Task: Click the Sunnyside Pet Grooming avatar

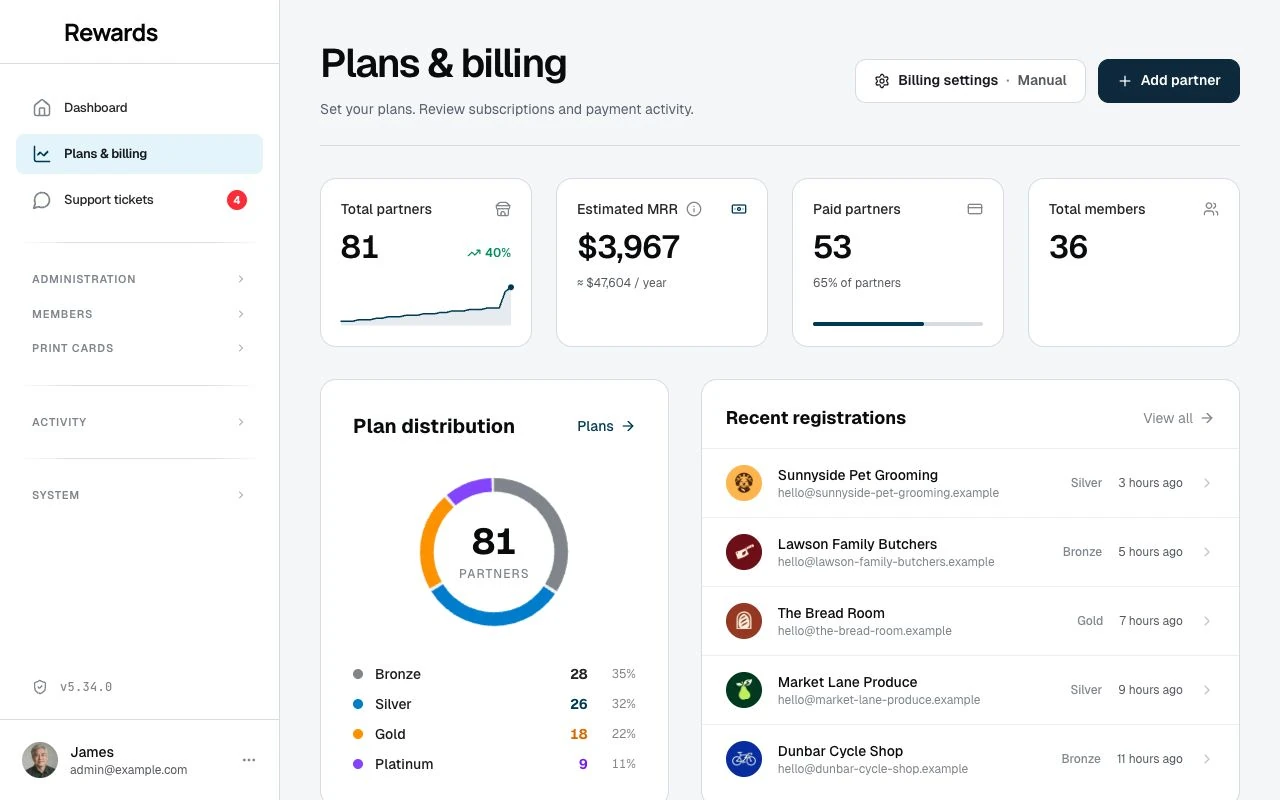Action: tap(744, 483)
